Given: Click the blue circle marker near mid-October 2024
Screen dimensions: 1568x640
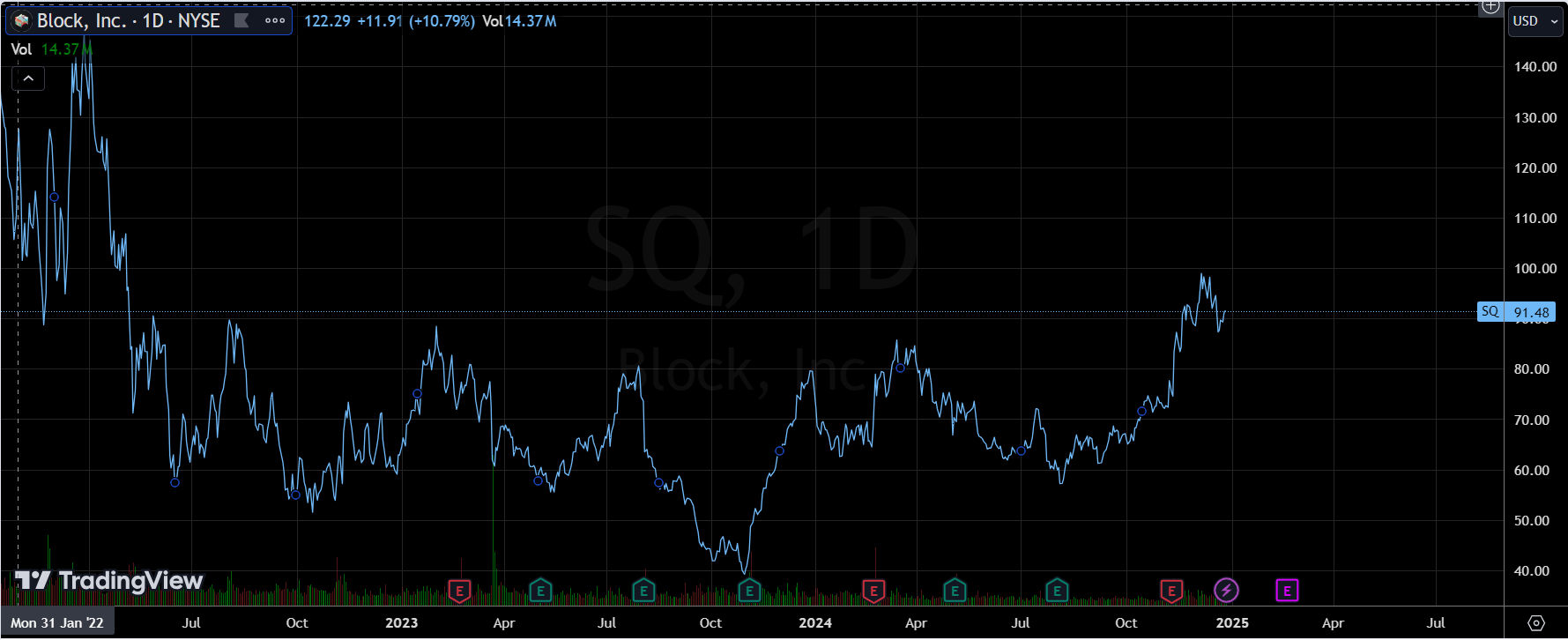Looking at the screenshot, I should [1141, 412].
